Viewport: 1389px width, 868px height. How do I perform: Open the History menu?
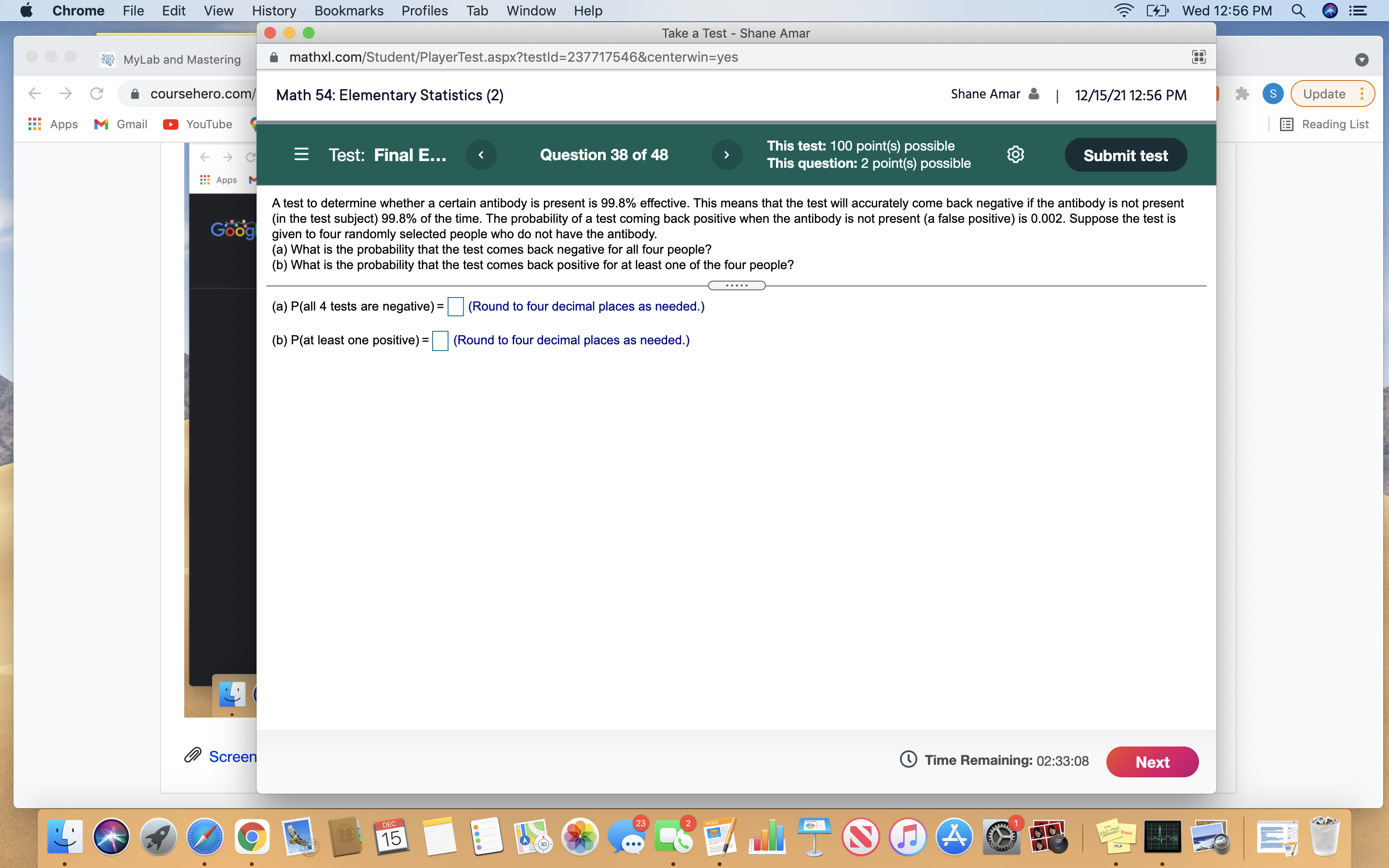[x=274, y=10]
